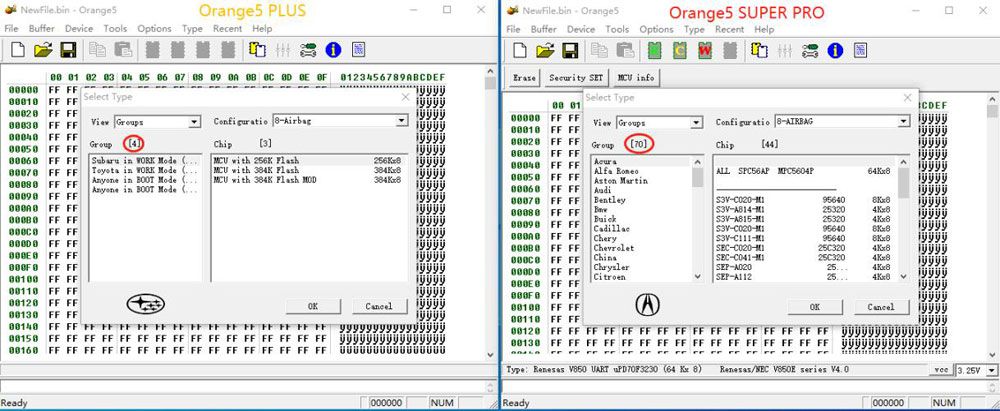Click the yellow 'C' chip icon in toolbar

point(680,49)
